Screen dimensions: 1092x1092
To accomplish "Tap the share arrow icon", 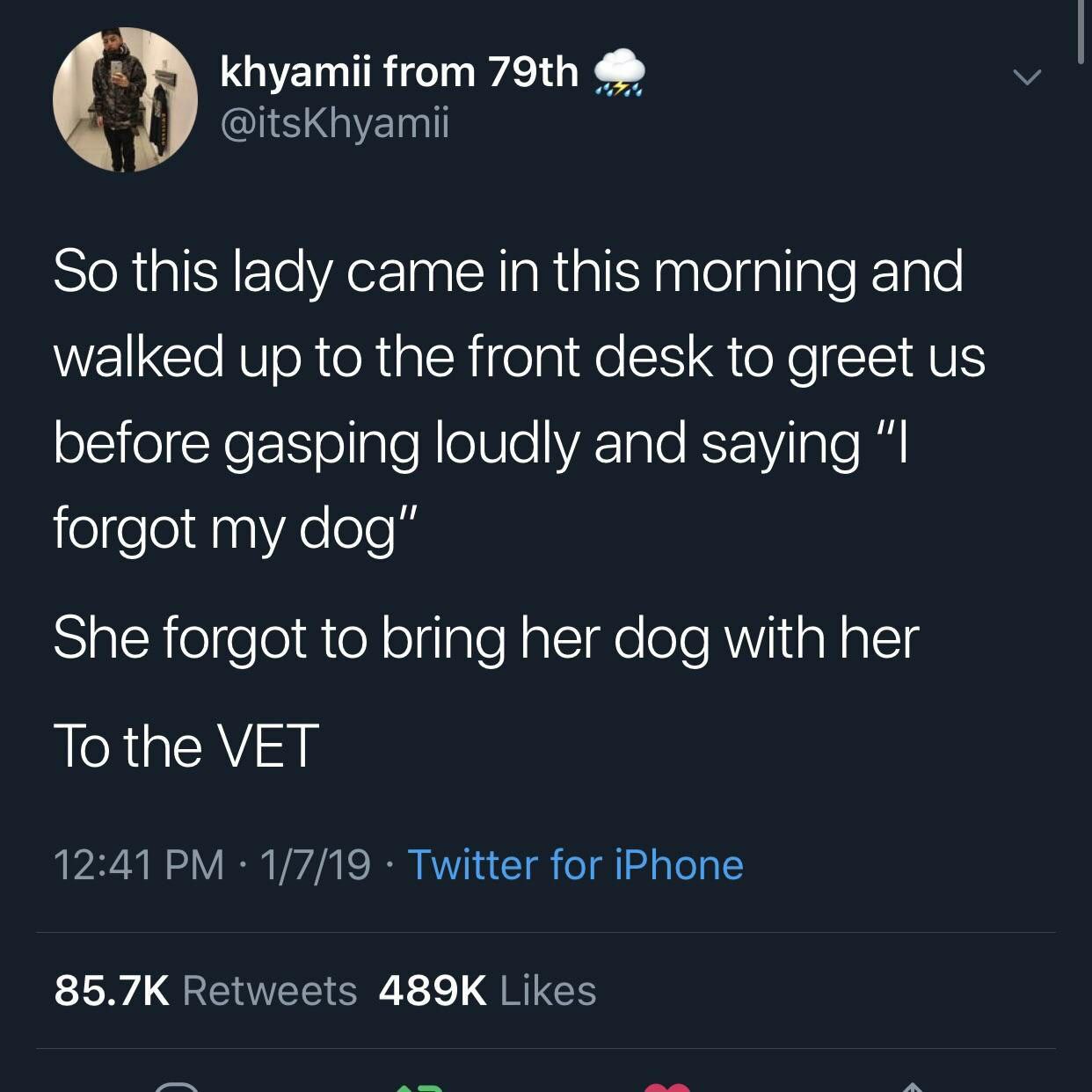I will pos(912,1088).
